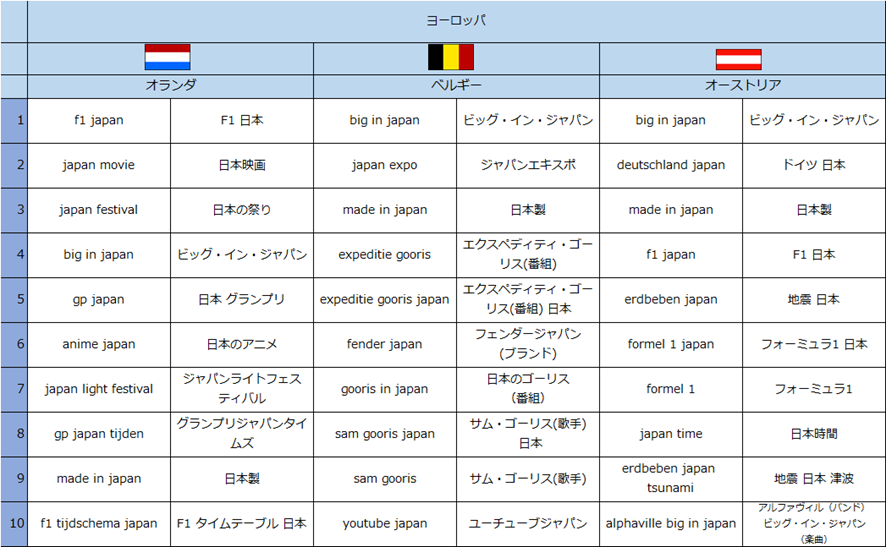The width and height of the screenshot is (886, 547).
Task: Select the 'erdbeben japan tsunami' cell
Action: pos(671,479)
